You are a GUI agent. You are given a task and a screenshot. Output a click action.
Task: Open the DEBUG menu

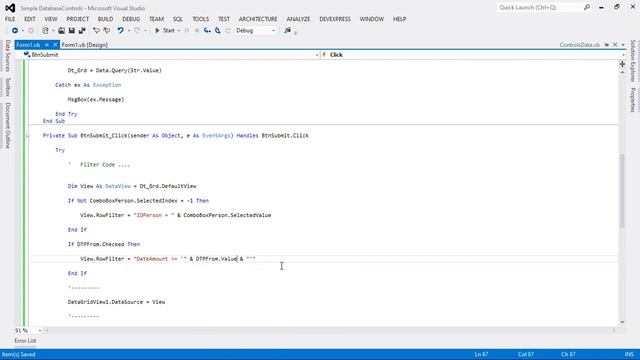click(131, 19)
